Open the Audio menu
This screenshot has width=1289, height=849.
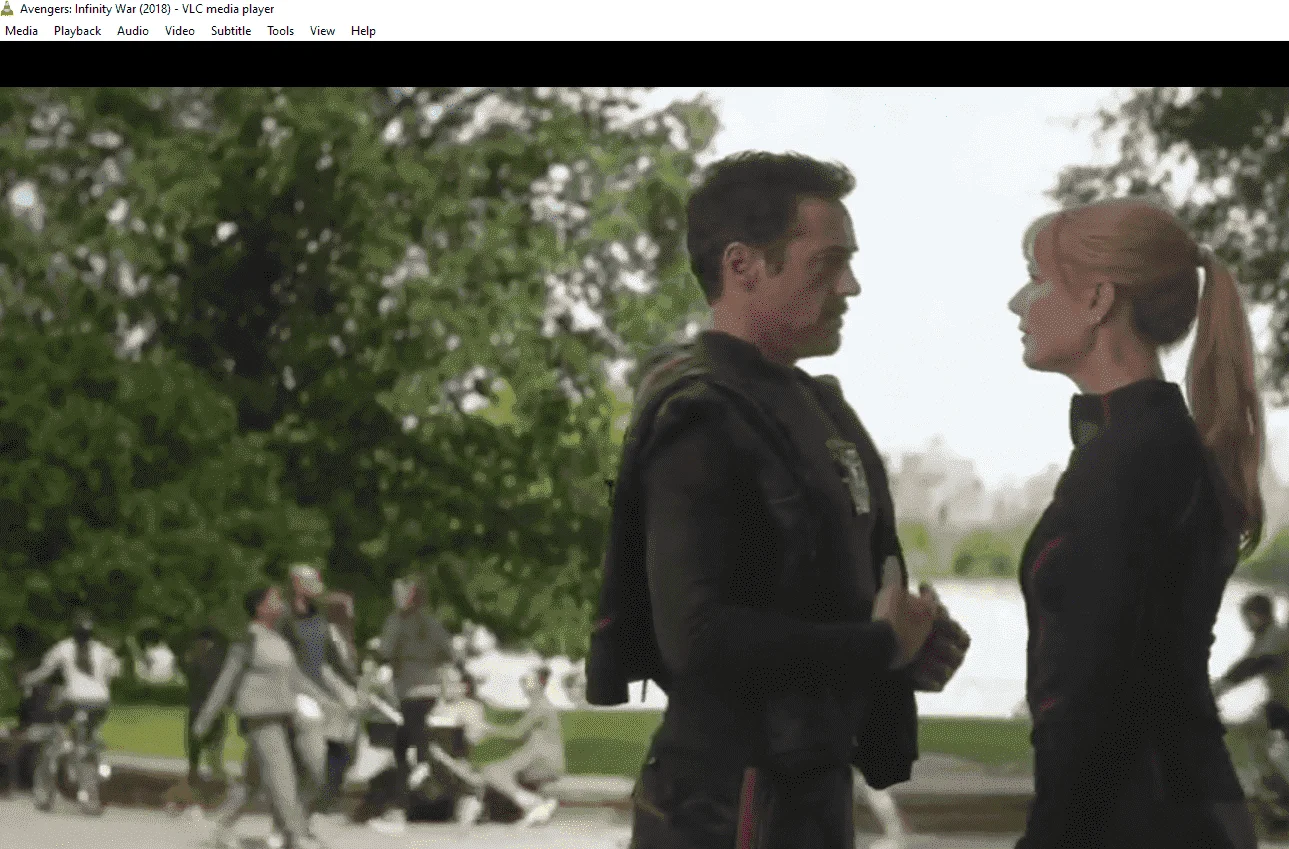coord(132,31)
